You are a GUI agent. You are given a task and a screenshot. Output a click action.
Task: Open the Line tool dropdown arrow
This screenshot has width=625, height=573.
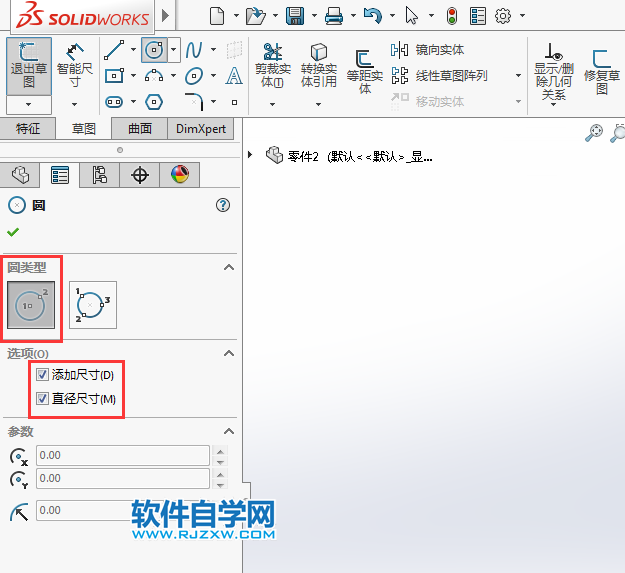(x=134, y=50)
